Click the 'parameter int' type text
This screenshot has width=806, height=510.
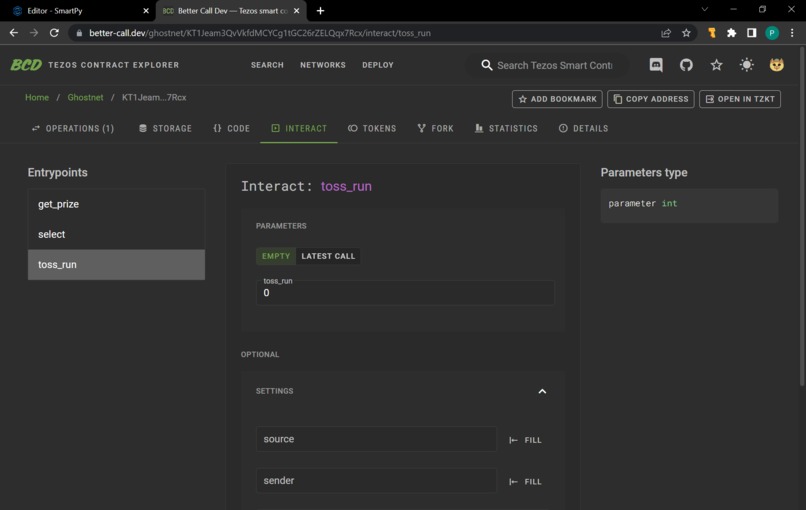(643, 204)
